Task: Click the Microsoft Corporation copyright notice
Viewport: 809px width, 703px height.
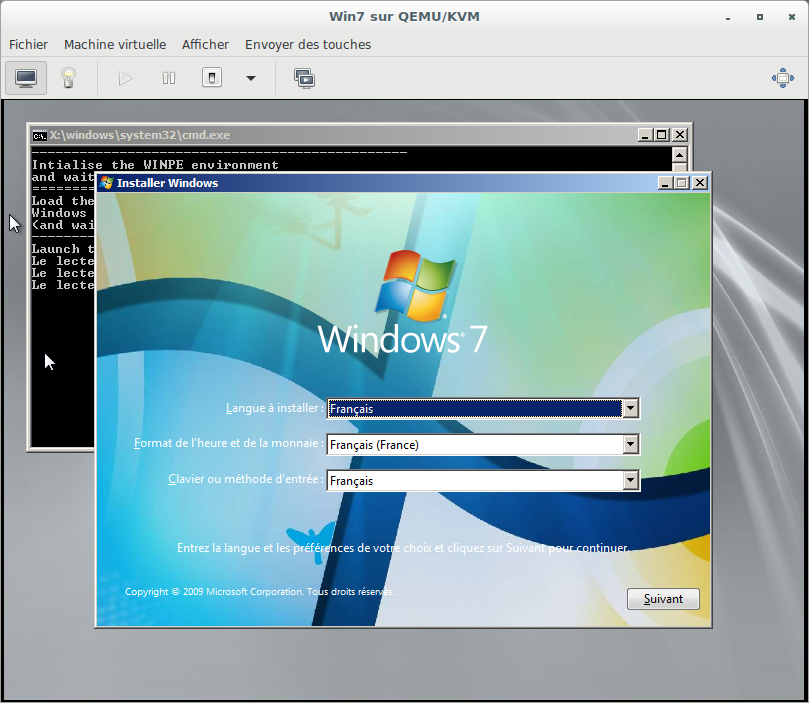Action: click(259, 592)
